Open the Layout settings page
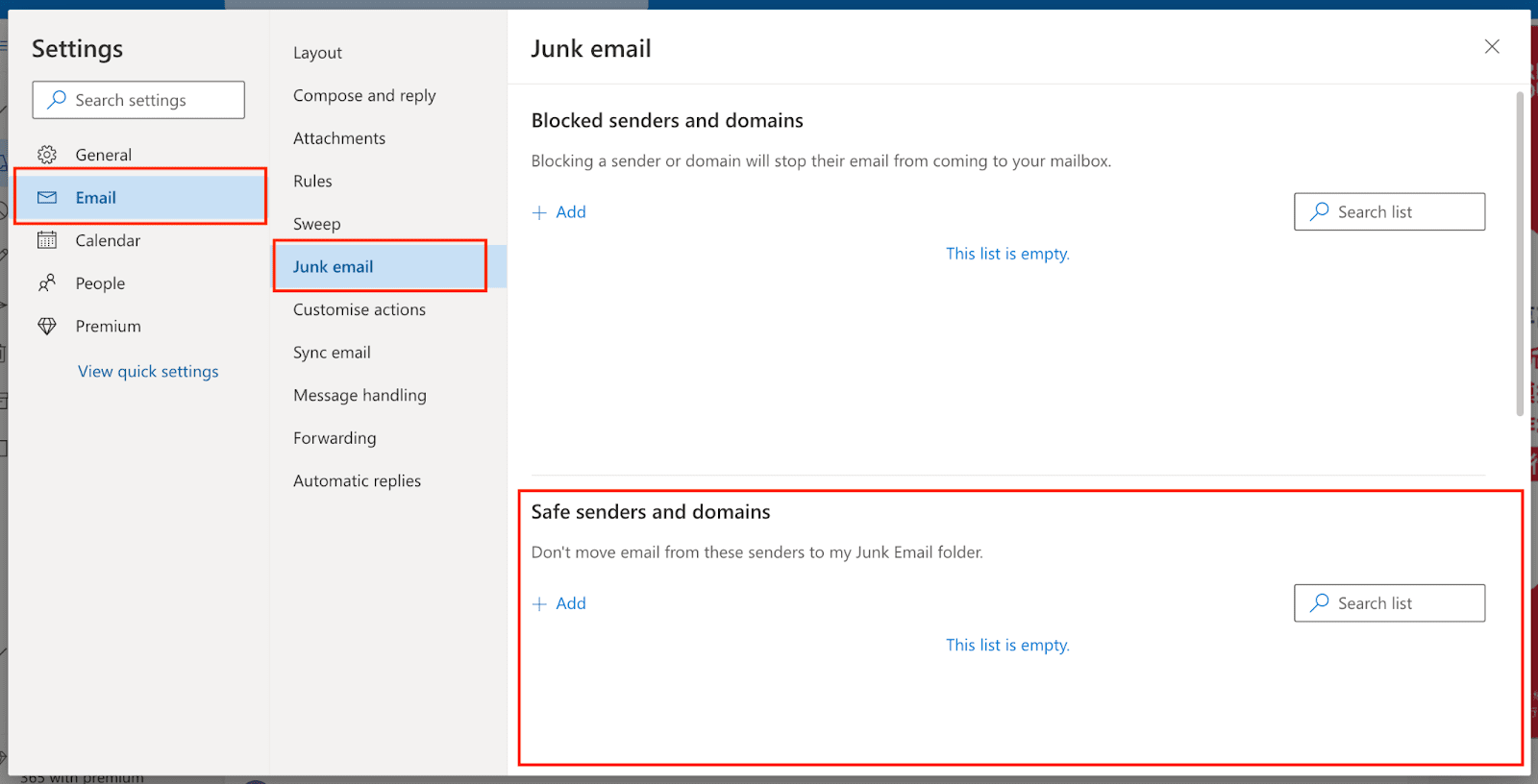Viewport: 1538px width, 784px height. (317, 53)
